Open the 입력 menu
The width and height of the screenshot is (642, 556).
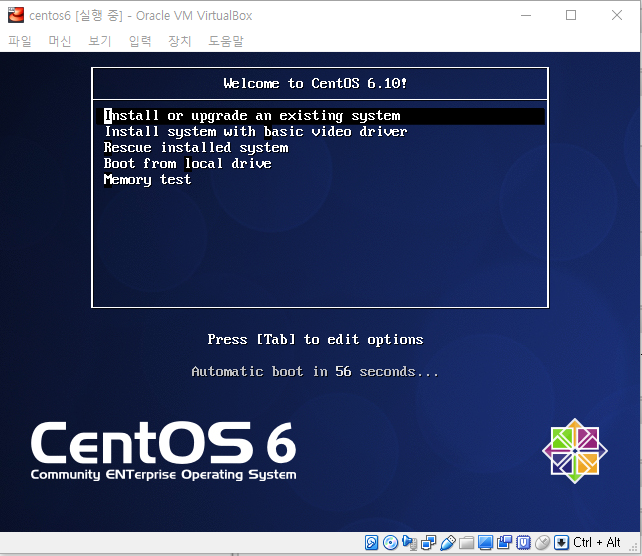[140, 41]
